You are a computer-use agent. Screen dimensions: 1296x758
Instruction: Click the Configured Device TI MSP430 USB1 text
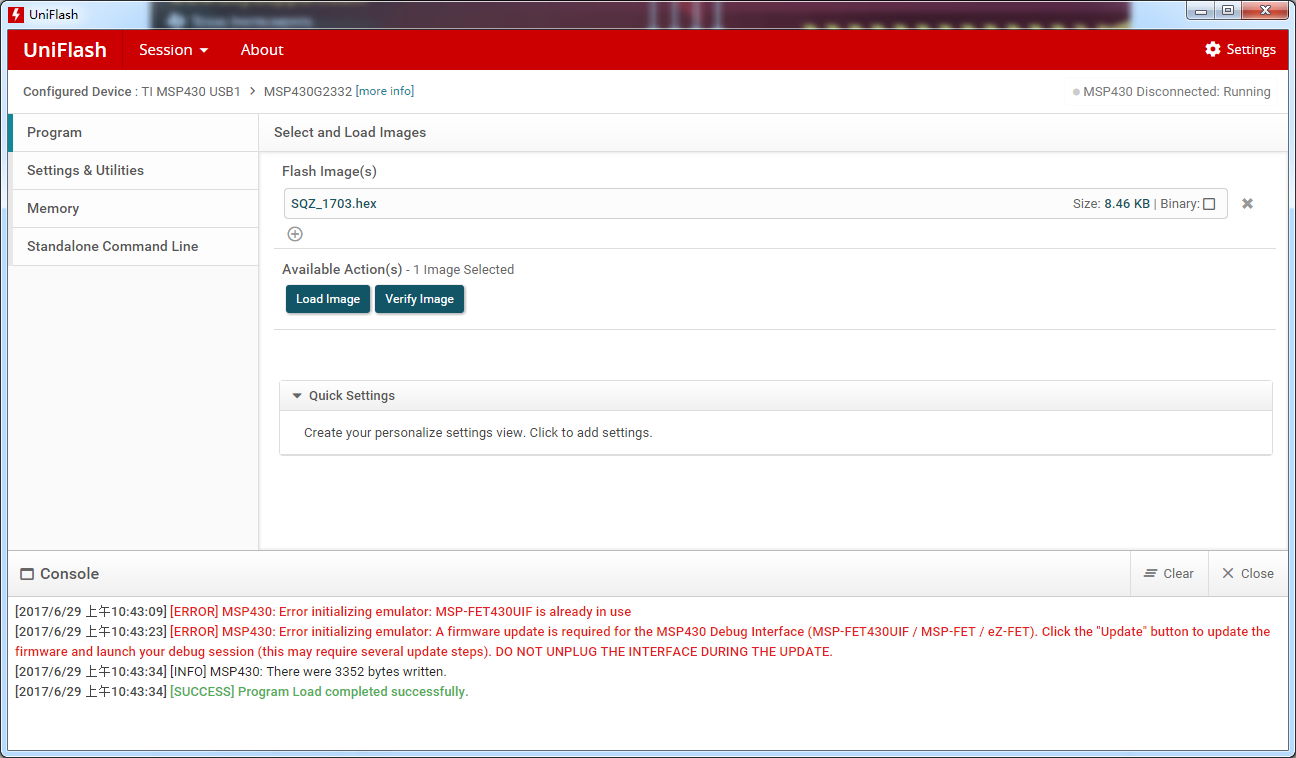[x=132, y=92]
